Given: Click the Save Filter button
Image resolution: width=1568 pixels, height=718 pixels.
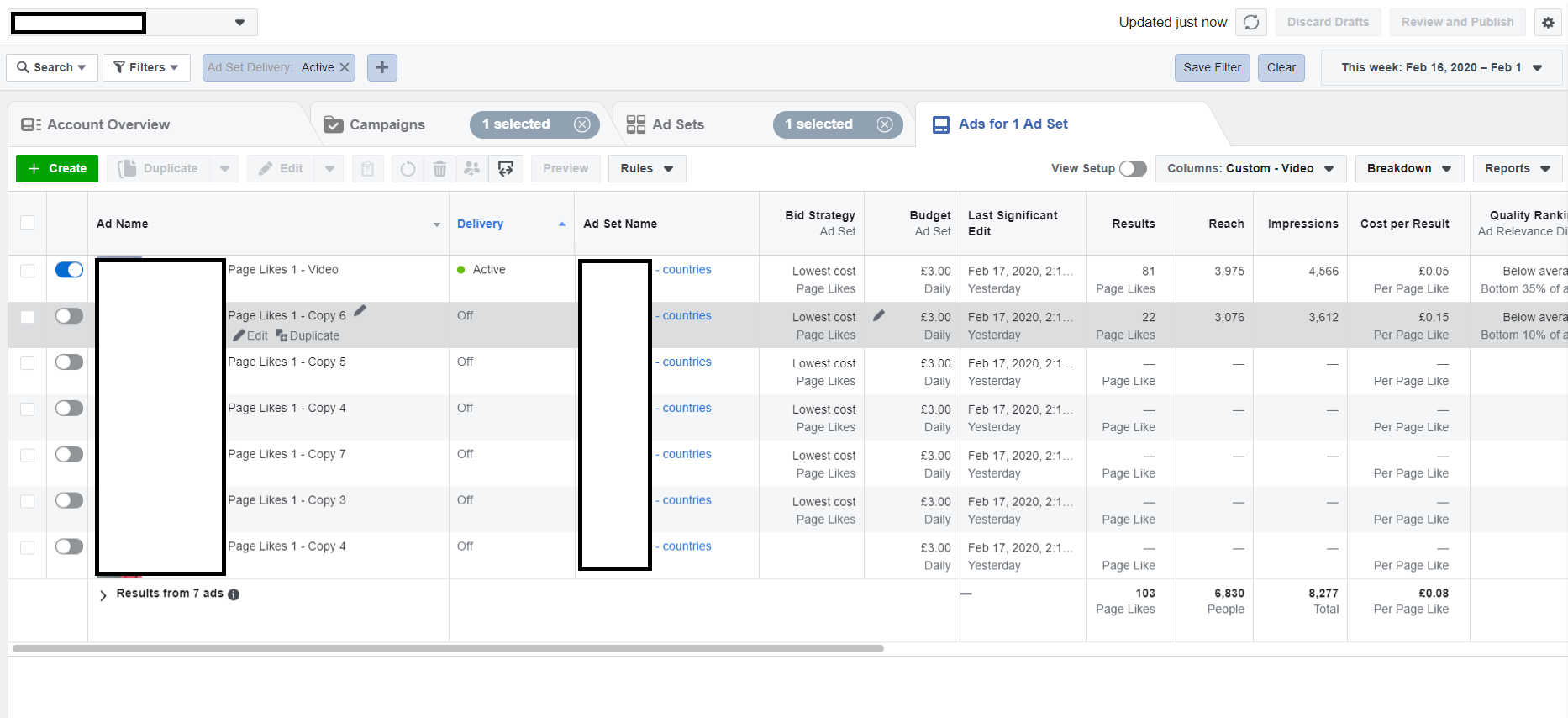Looking at the screenshot, I should pos(1212,67).
